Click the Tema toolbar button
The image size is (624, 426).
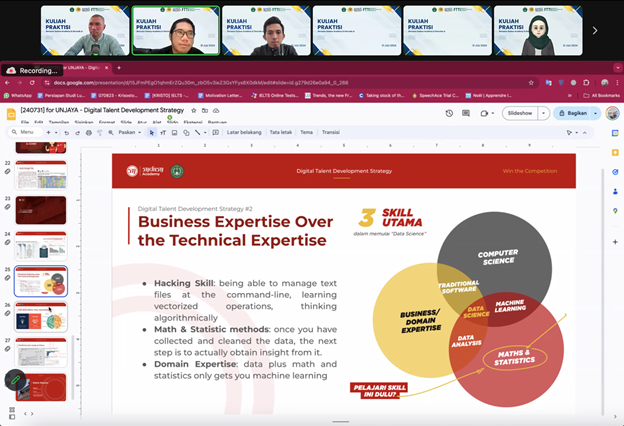coord(306,132)
